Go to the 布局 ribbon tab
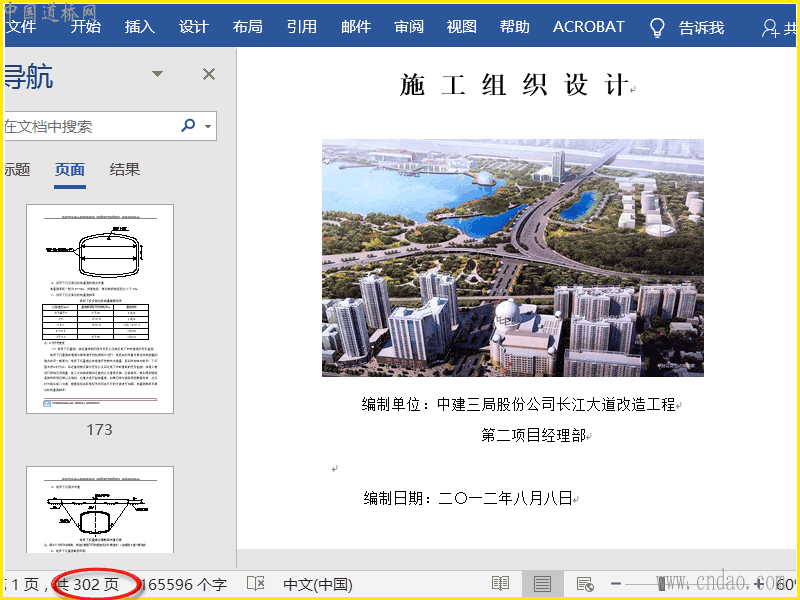The image size is (800, 600). coord(247,27)
